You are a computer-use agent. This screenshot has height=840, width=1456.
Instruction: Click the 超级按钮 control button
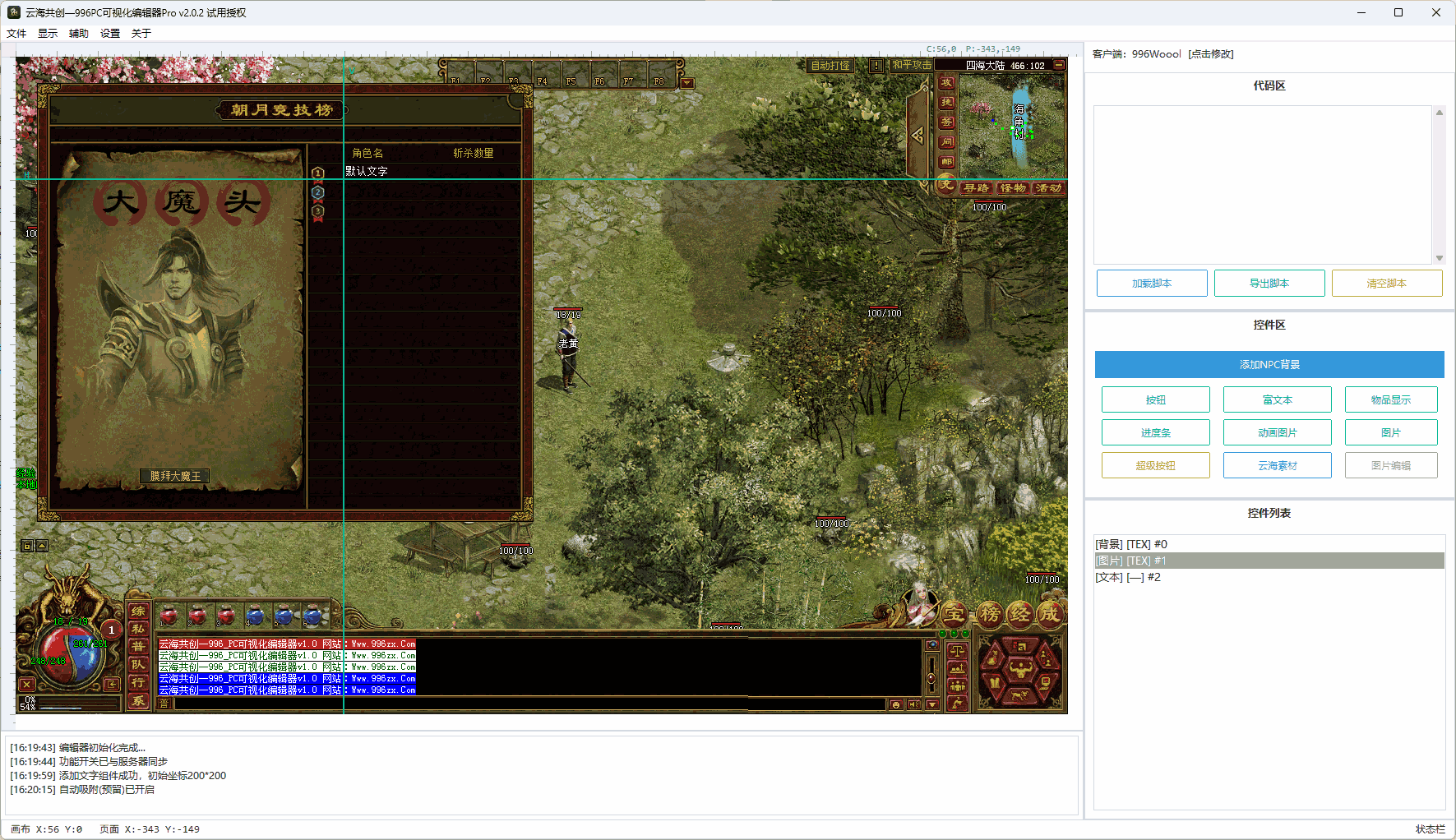pos(1156,466)
